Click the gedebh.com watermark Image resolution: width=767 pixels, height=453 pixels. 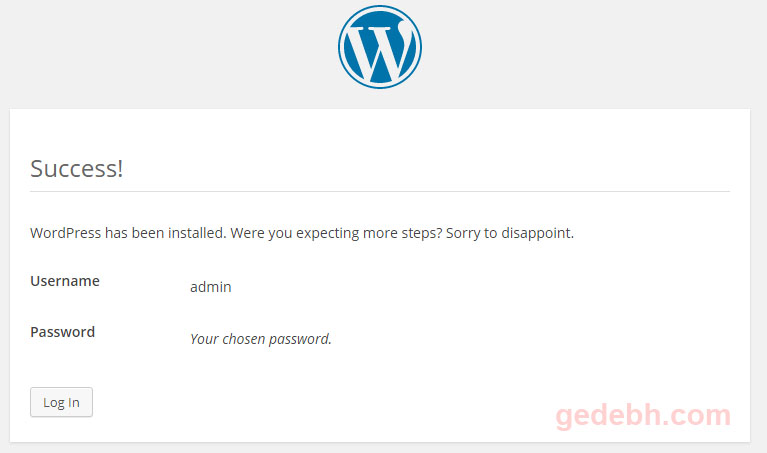tap(643, 416)
